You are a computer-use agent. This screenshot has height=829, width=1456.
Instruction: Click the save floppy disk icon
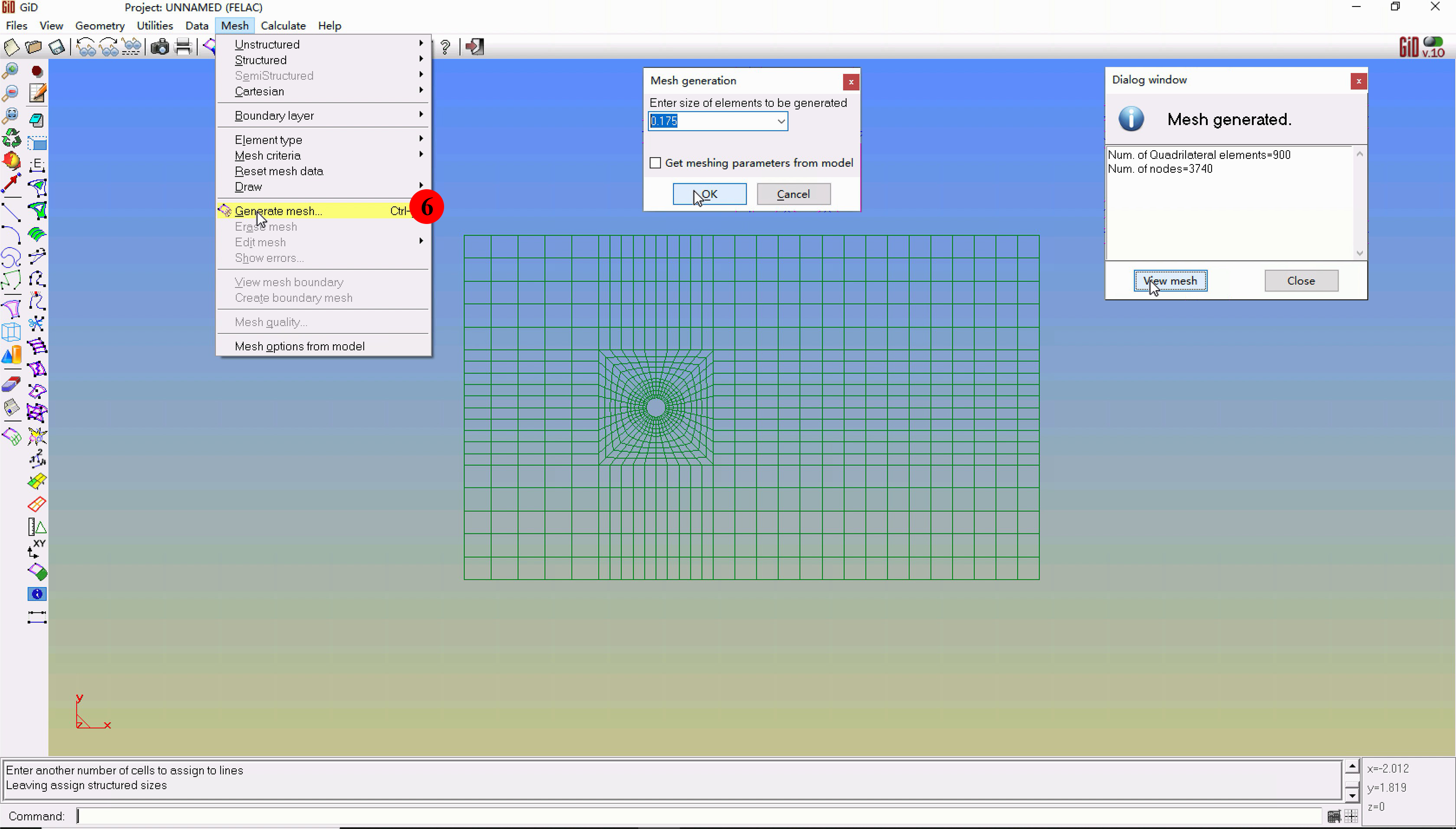[x=56, y=47]
